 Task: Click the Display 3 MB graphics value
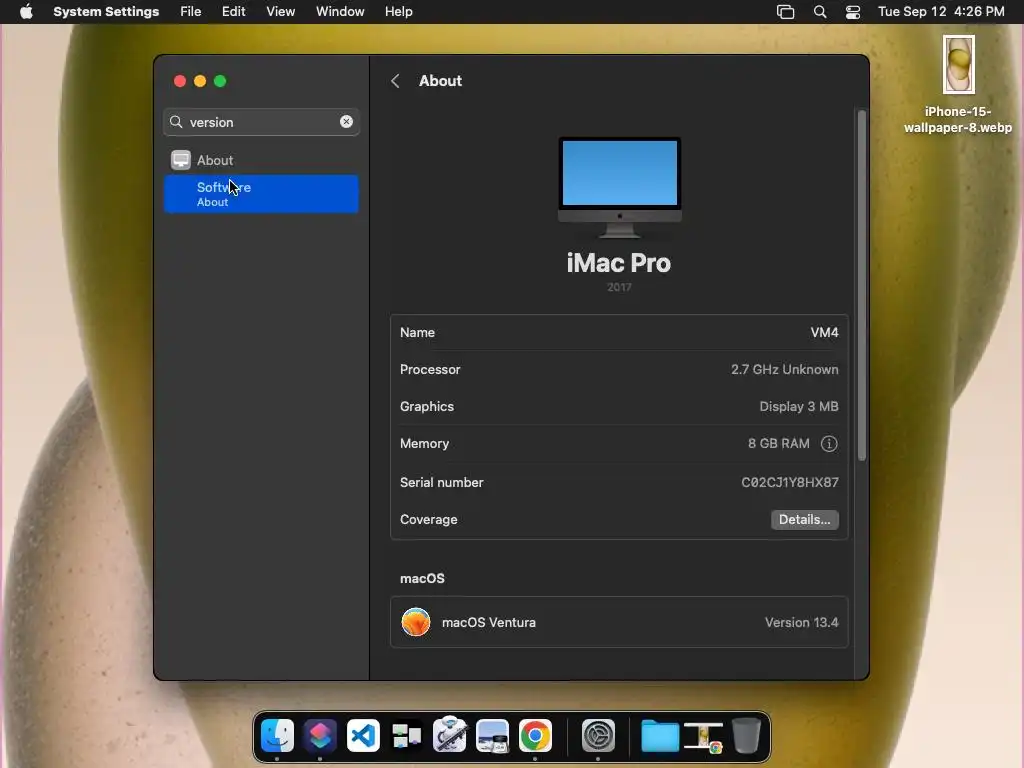799,406
